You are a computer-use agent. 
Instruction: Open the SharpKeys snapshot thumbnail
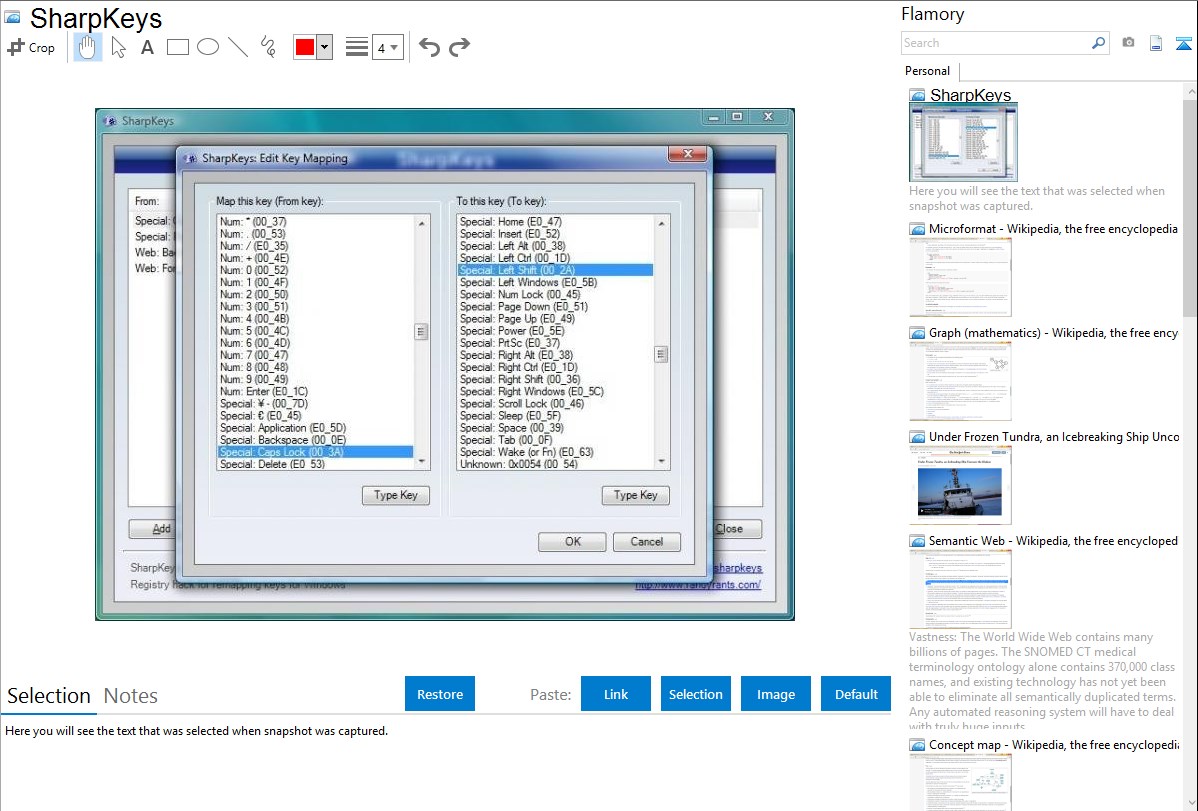pos(963,143)
